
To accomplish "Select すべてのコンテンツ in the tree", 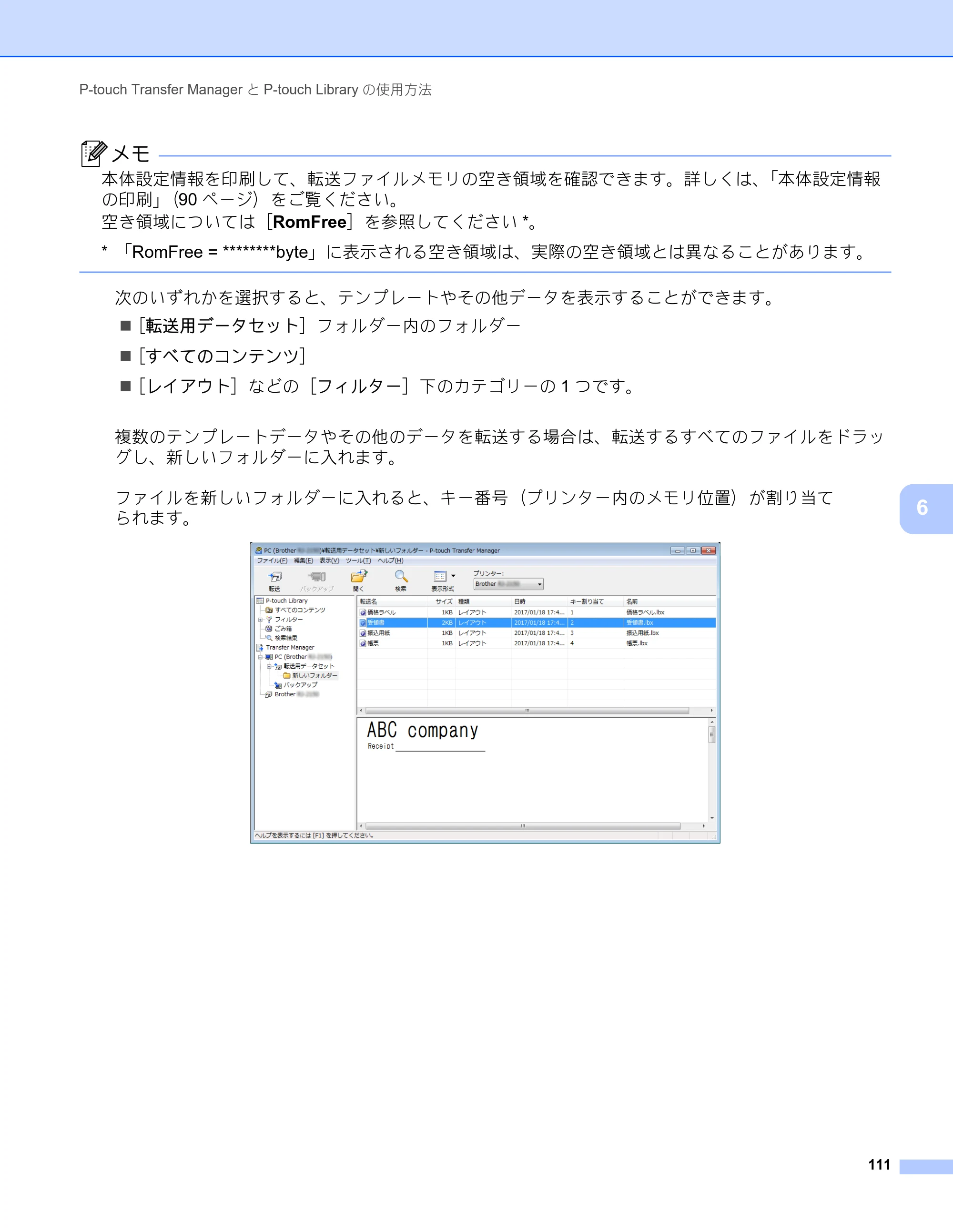I will click(299, 610).
